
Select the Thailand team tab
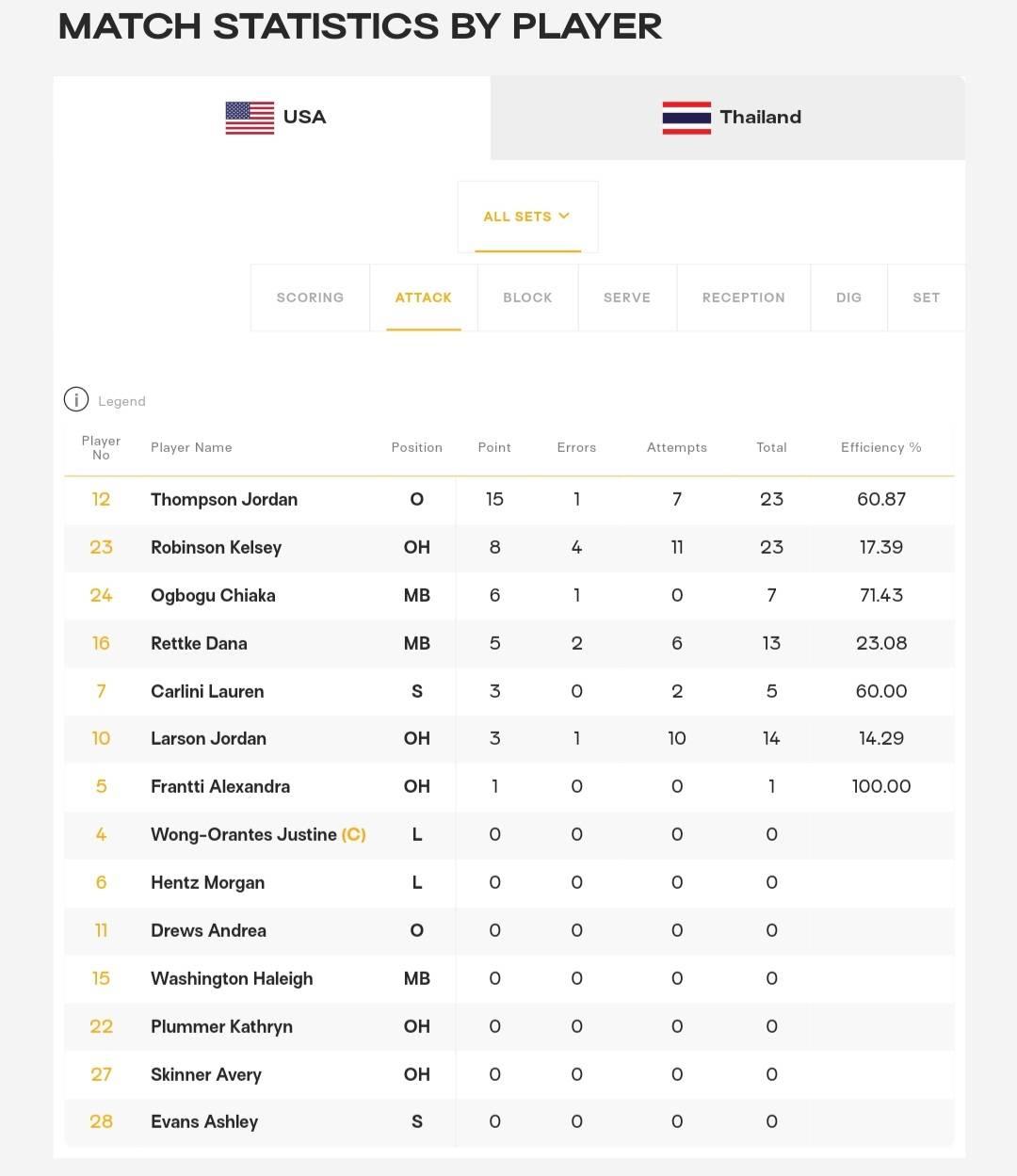click(x=728, y=118)
